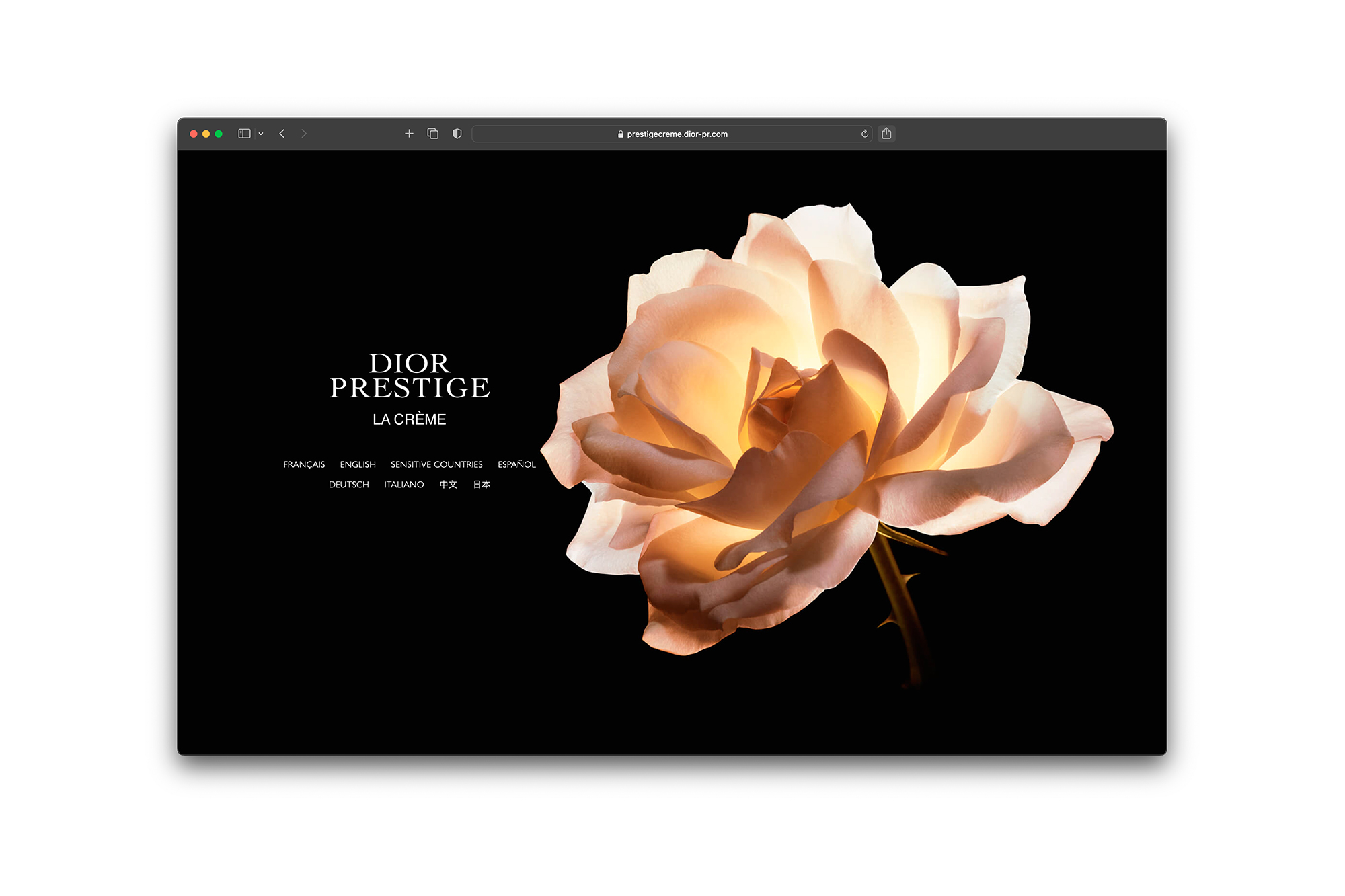Choose the ENGLISH language link
This screenshot has width=1345, height=896.
point(358,464)
